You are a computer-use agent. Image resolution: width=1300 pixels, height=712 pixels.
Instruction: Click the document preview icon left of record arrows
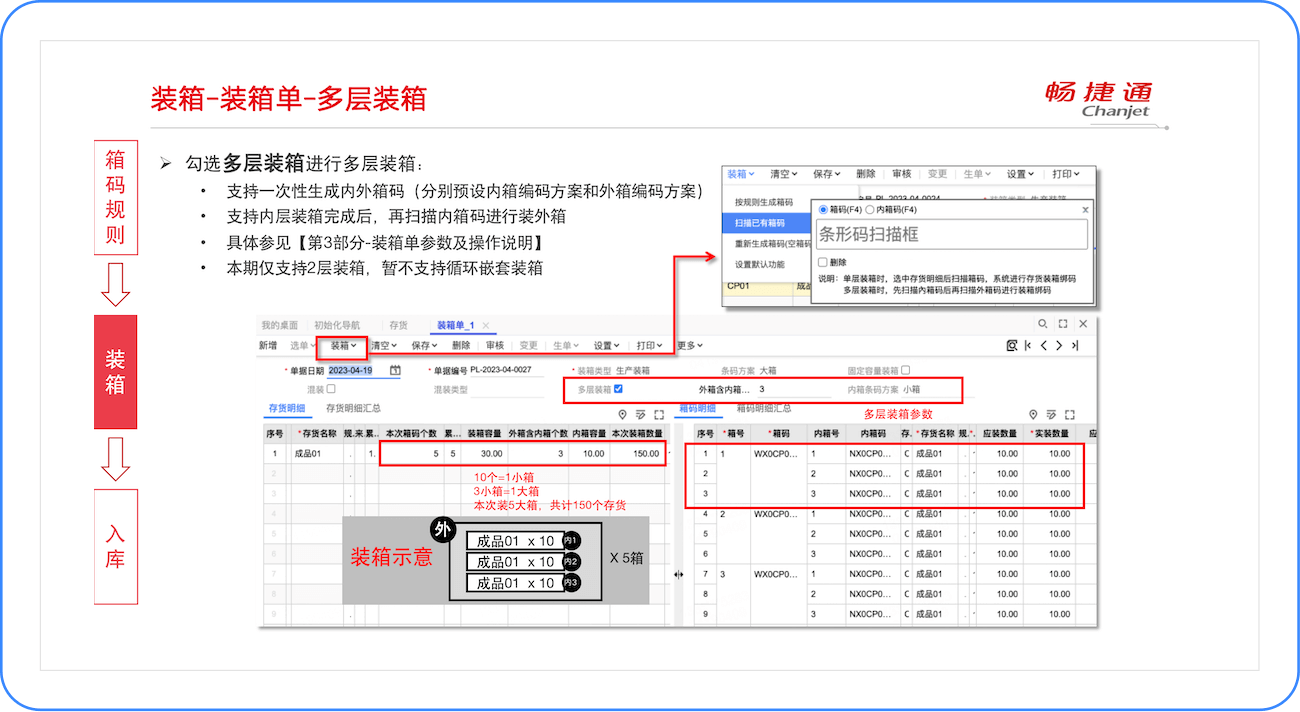(1012, 345)
